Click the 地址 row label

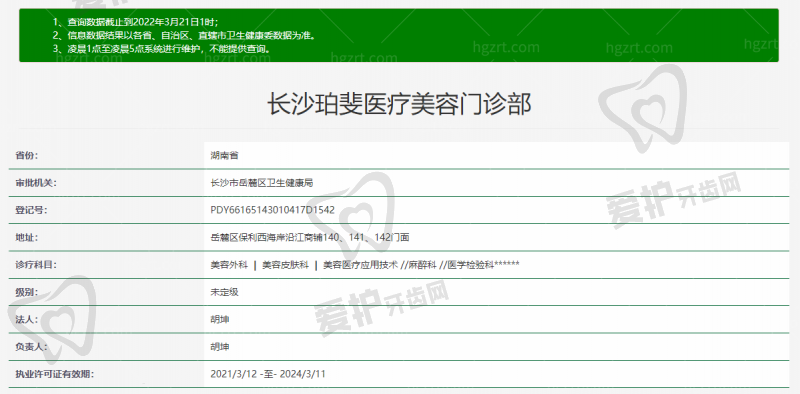(27, 237)
